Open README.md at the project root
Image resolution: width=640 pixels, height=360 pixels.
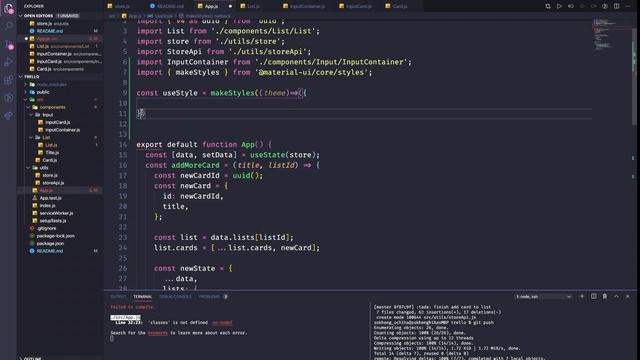(49, 251)
